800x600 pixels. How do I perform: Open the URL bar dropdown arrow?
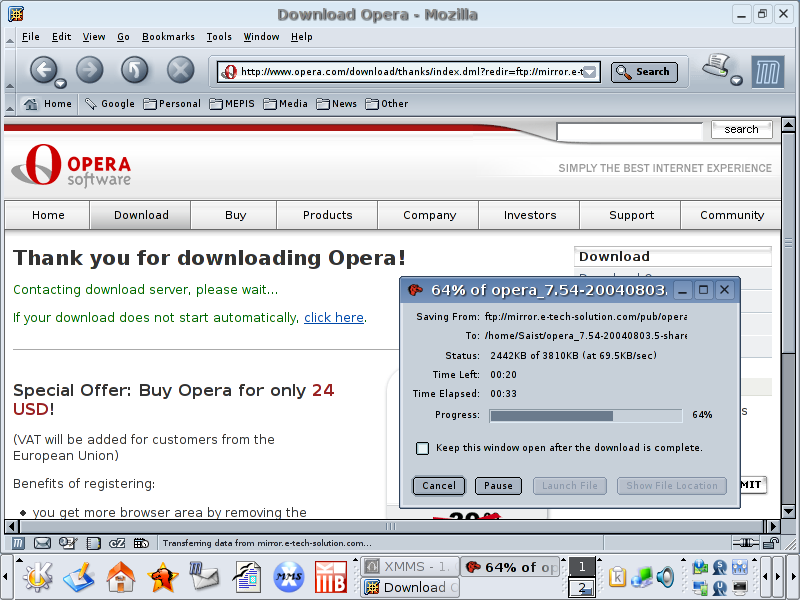click(590, 72)
